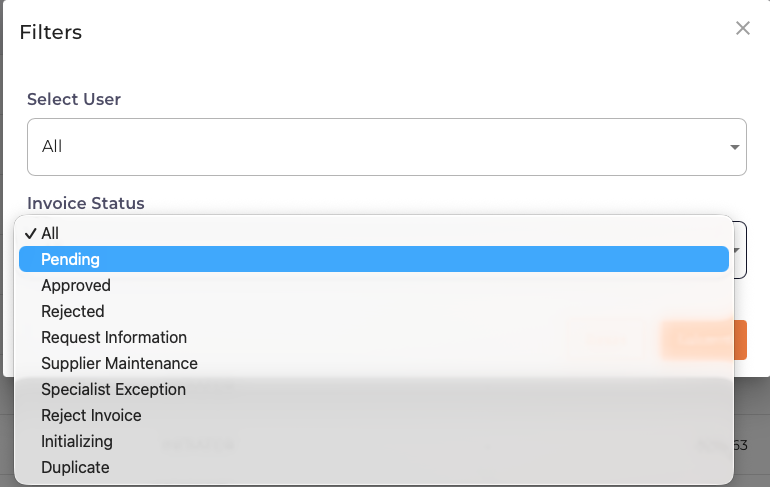Select the Rejected status option
This screenshot has width=770, height=487.
point(73,311)
